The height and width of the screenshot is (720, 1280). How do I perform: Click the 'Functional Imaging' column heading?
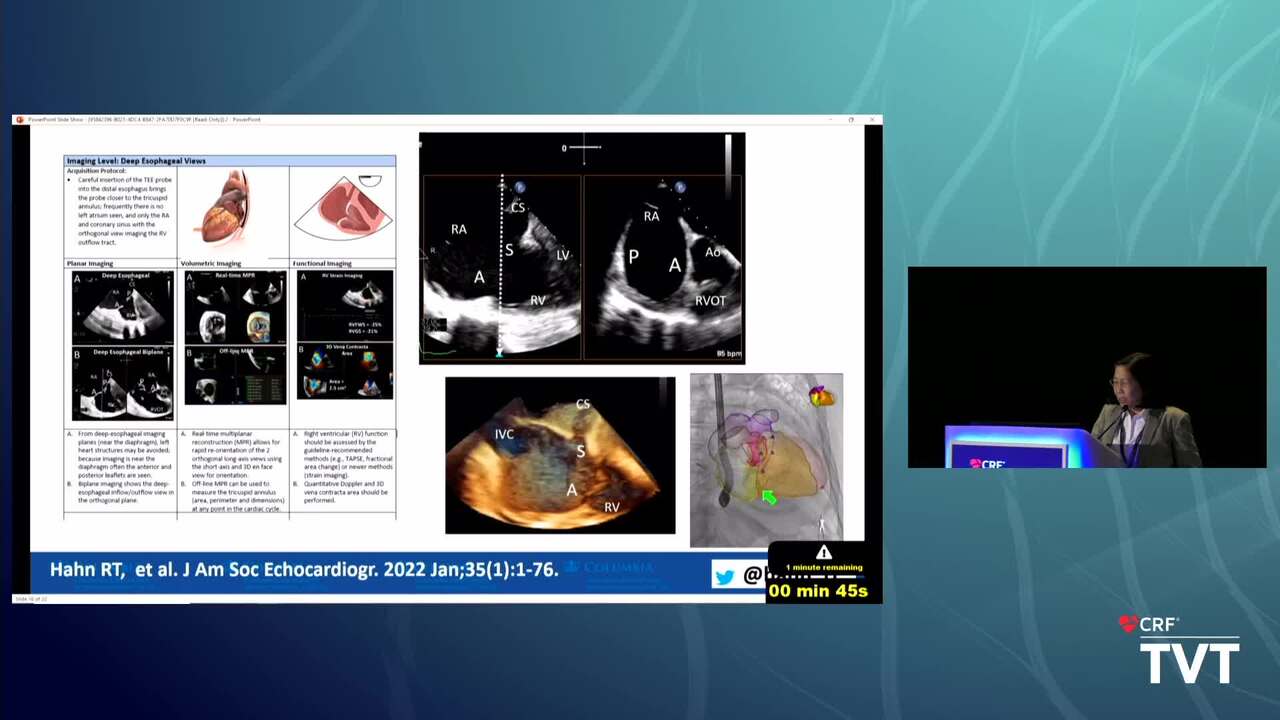click(x=322, y=263)
